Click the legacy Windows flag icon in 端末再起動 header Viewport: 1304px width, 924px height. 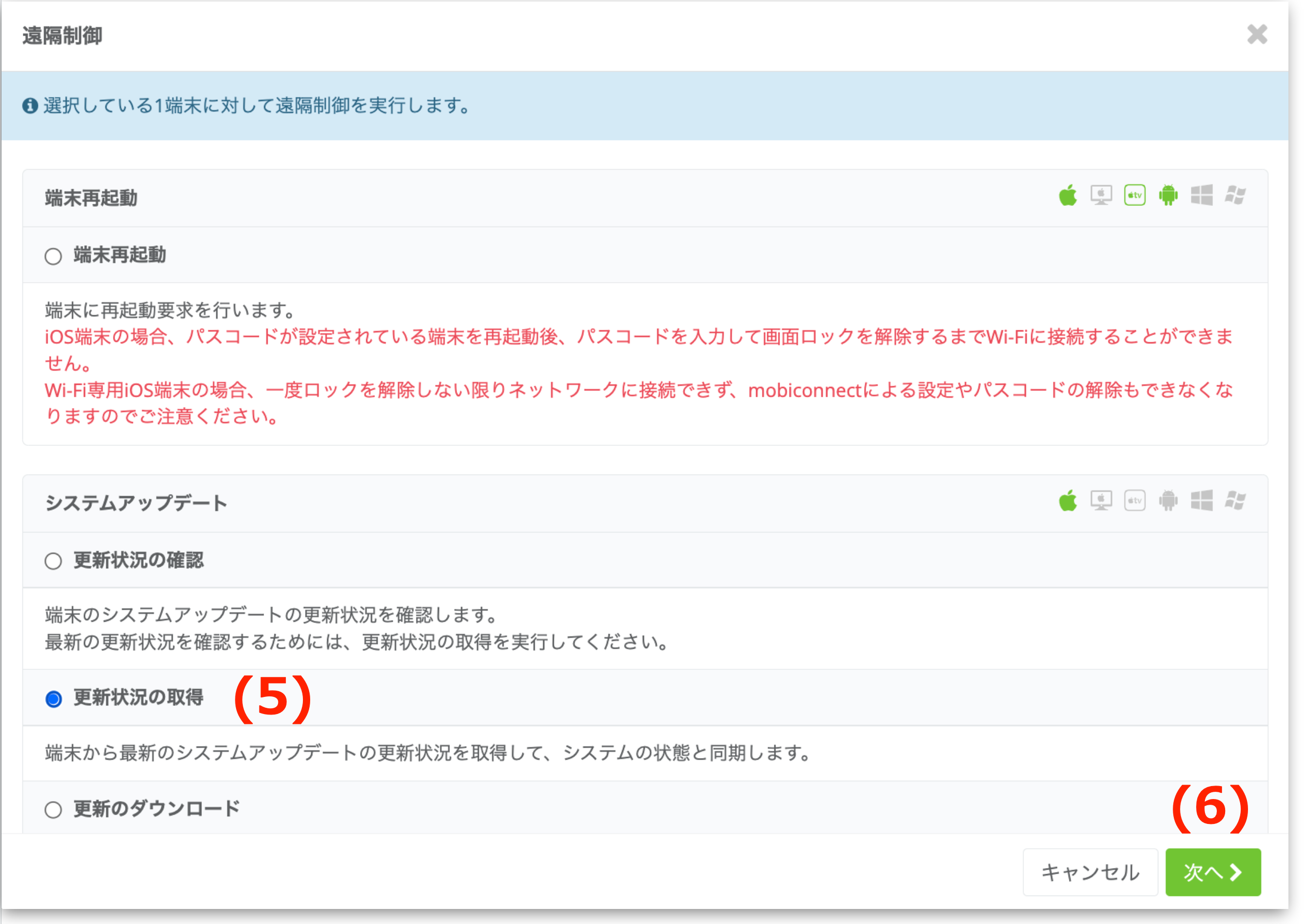click(x=1235, y=195)
